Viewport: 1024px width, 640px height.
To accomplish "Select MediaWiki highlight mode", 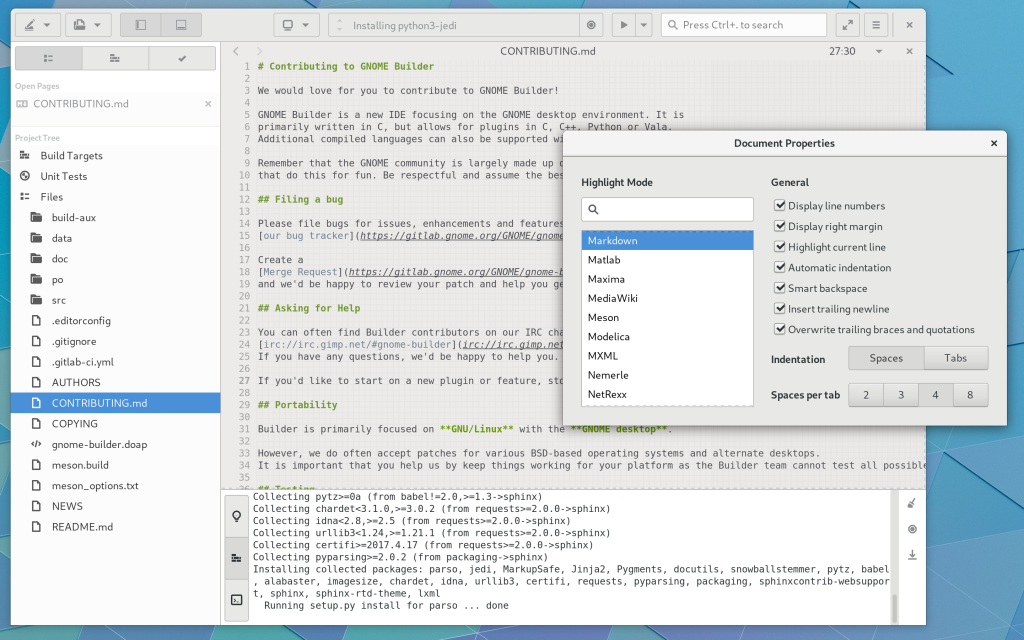I will tap(667, 298).
